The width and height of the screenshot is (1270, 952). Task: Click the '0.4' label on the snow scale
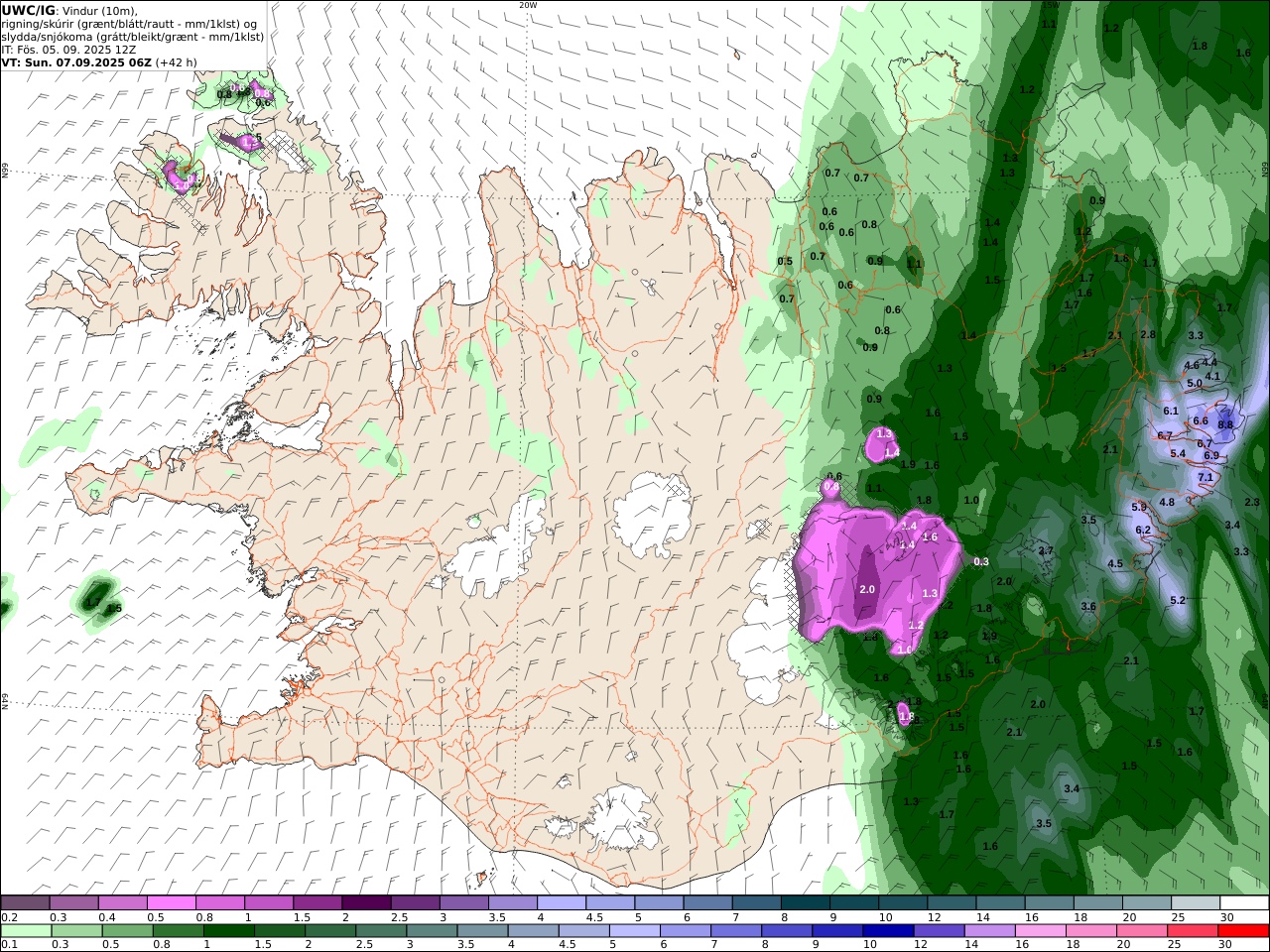point(107,917)
